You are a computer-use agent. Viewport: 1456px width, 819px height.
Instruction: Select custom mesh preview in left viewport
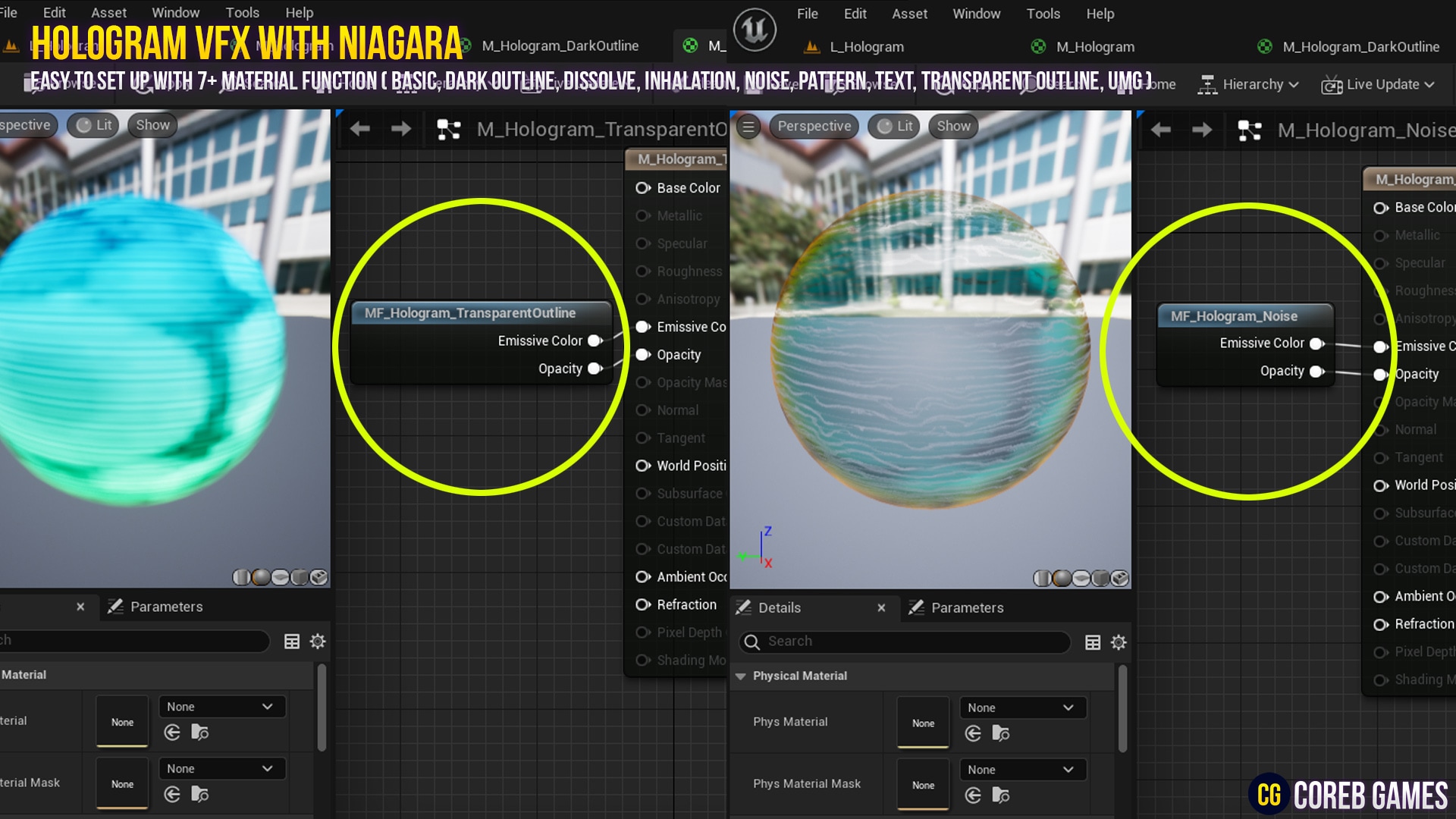point(319,578)
